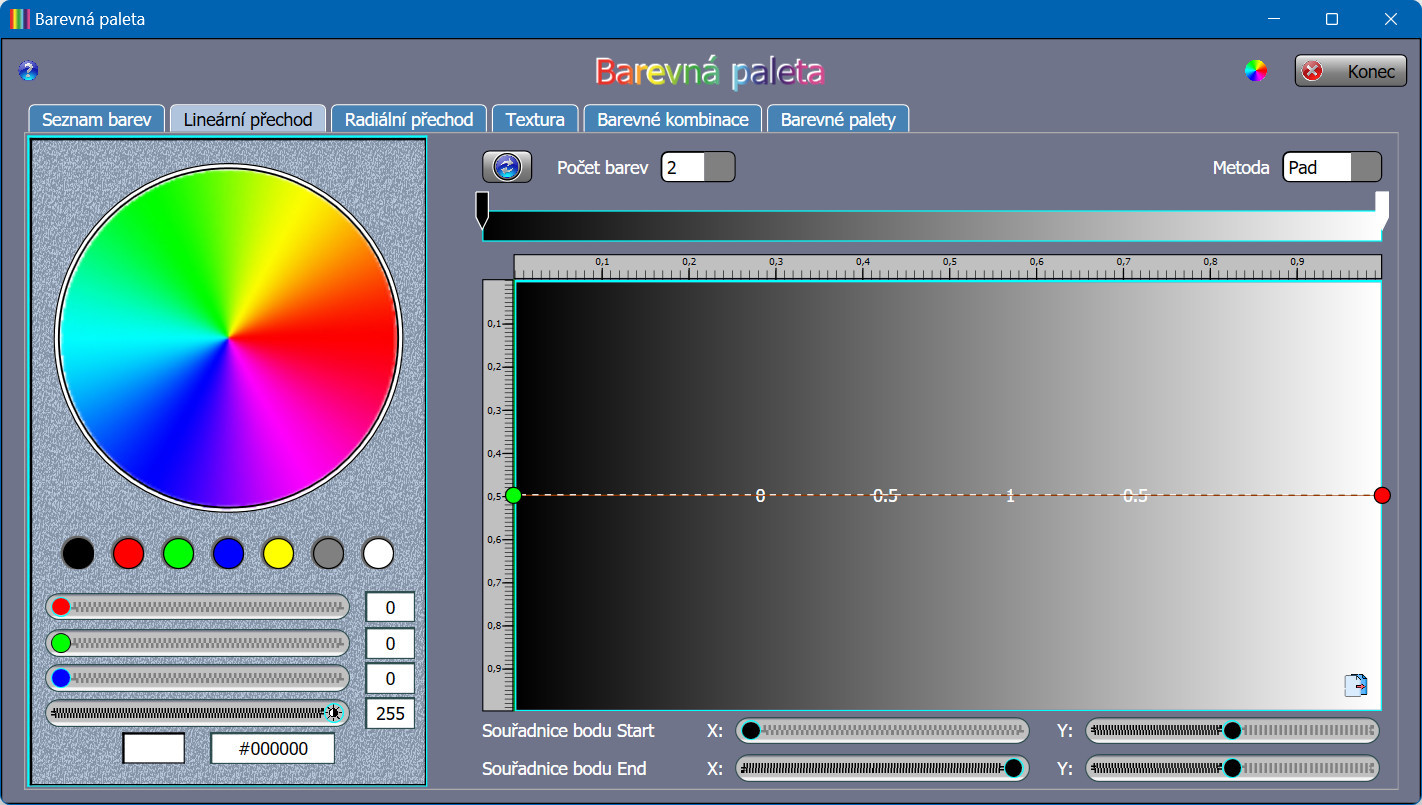Viewport: 1422px width, 805px height.
Task: Minimize the Barevná paleta window
Action: click(x=1274, y=19)
